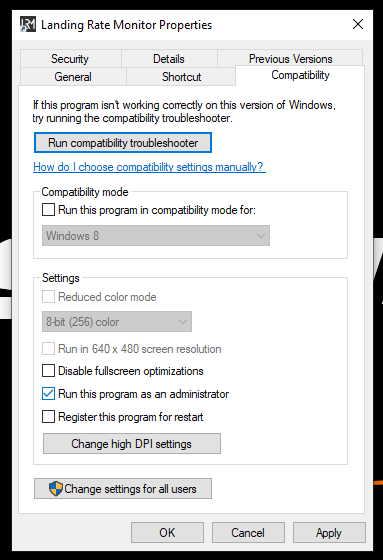383x560 pixels.
Task: Tick Disable fullscreen optimizations checkbox
Action: coord(49,371)
